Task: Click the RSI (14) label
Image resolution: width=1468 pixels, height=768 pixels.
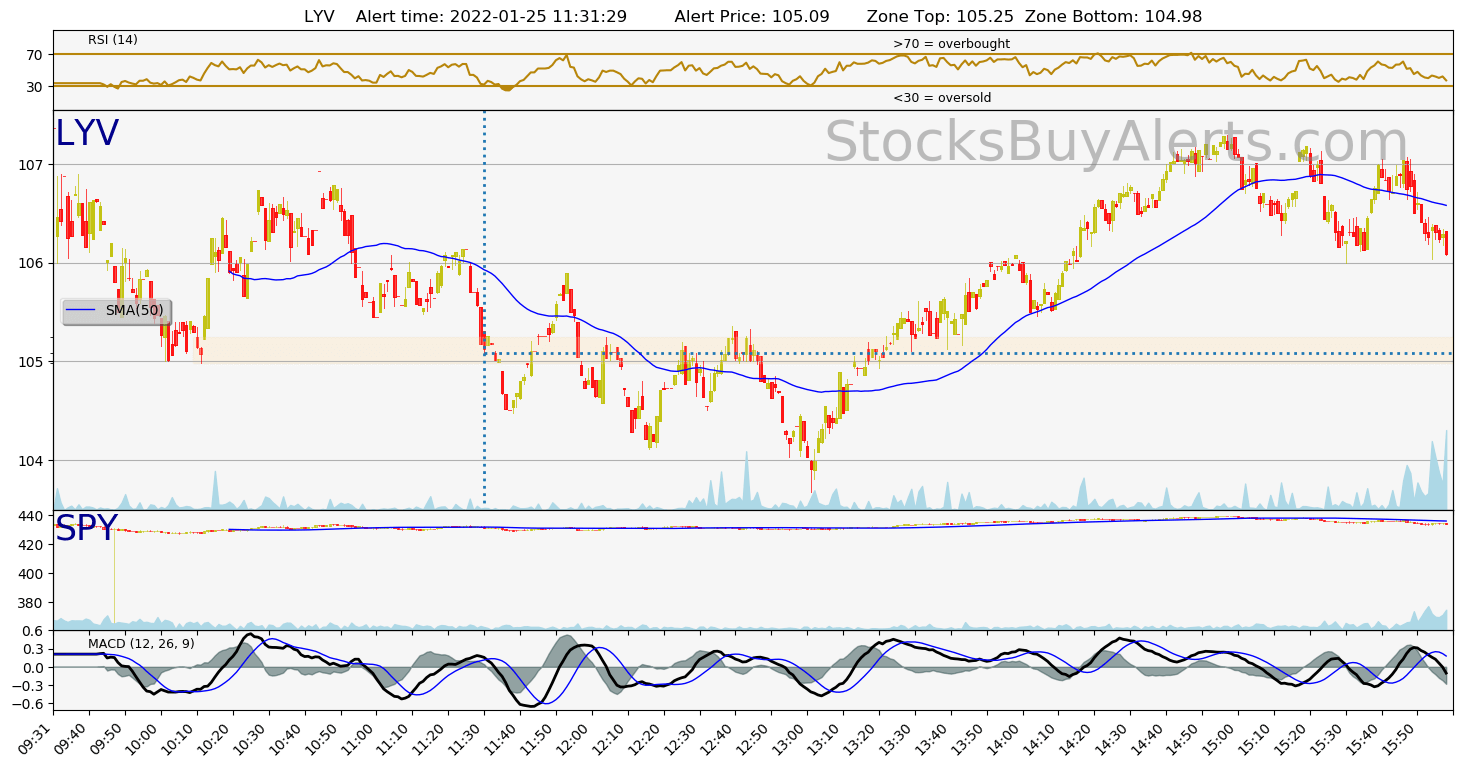Action: click(x=113, y=40)
